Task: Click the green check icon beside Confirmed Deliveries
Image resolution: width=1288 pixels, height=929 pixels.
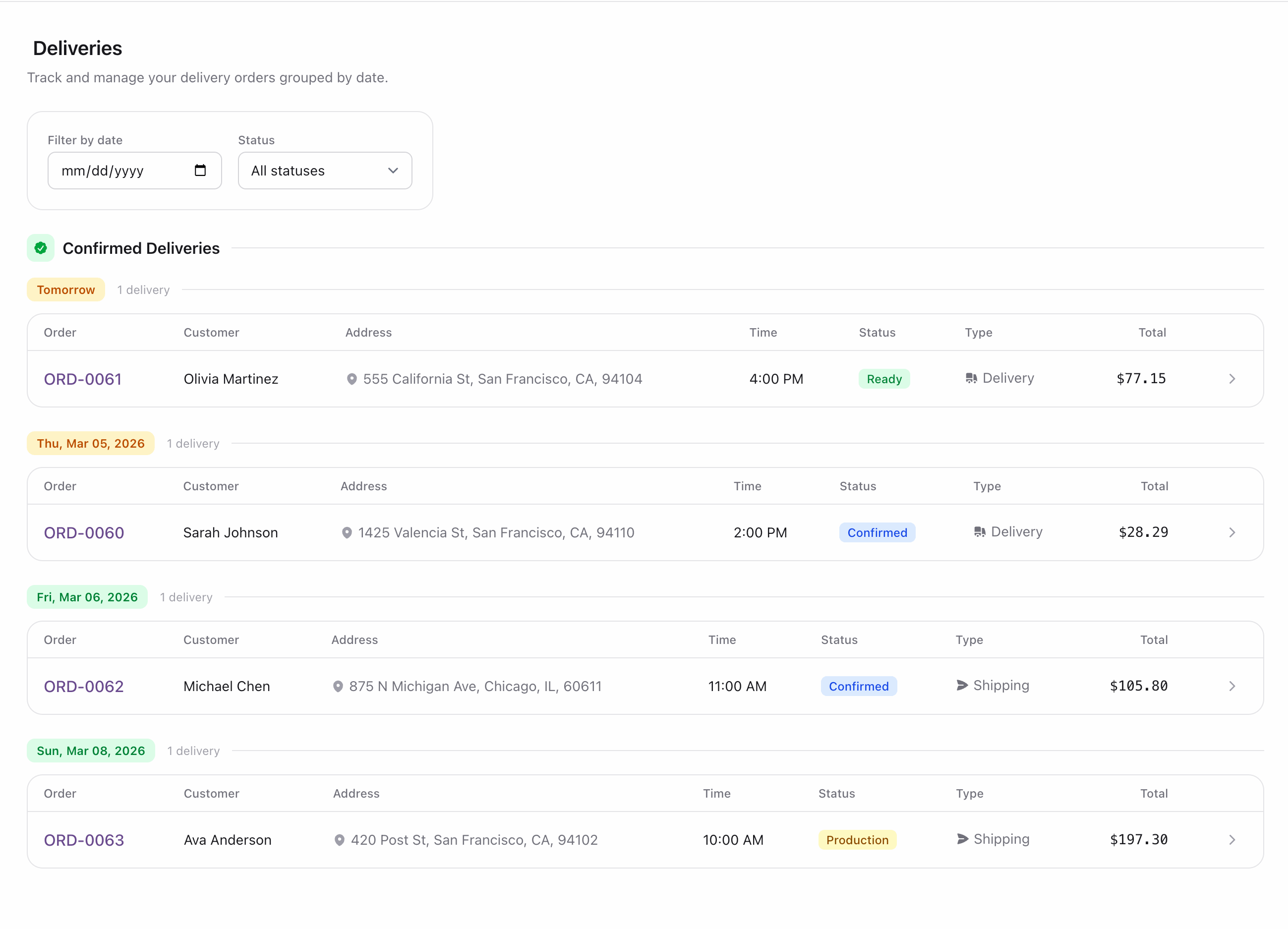Action: 40,247
